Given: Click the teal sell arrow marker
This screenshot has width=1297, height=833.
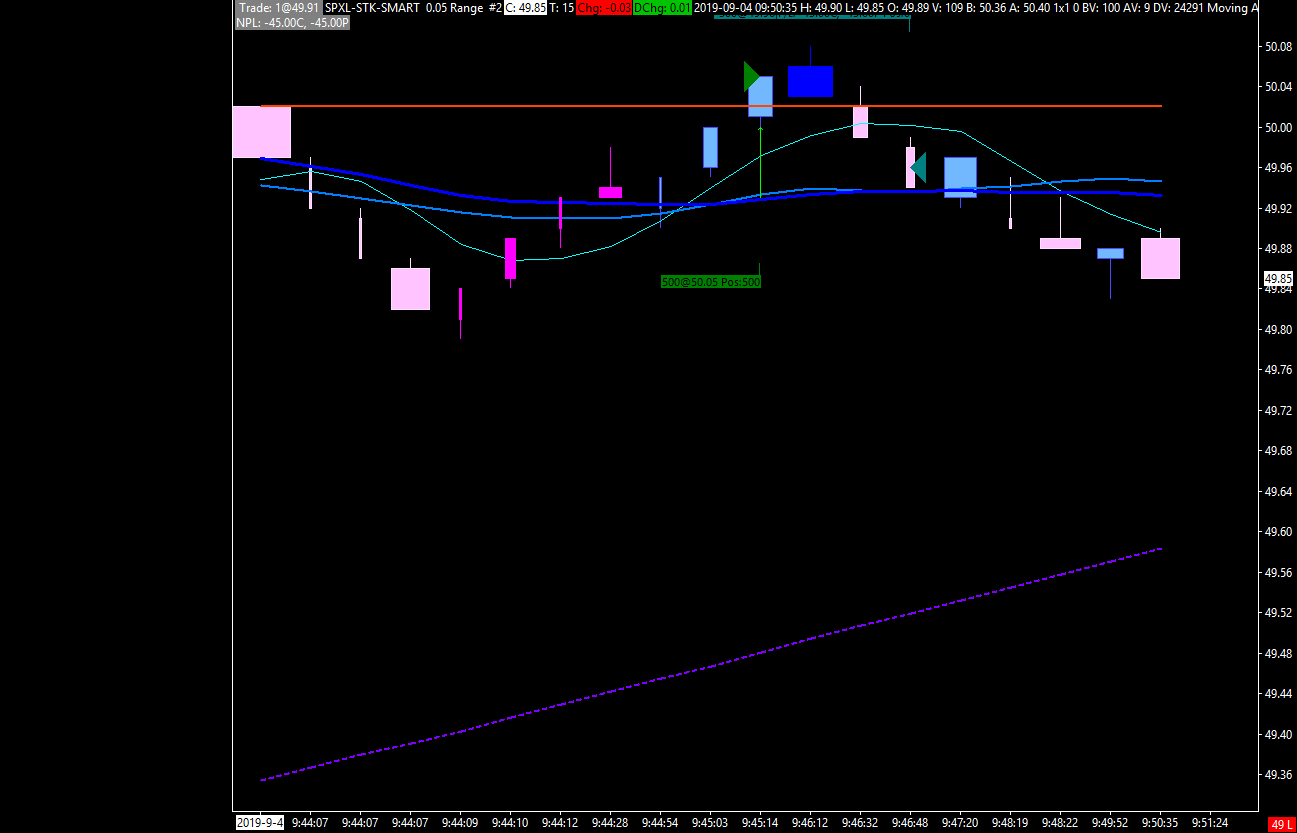Looking at the screenshot, I should (x=918, y=167).
